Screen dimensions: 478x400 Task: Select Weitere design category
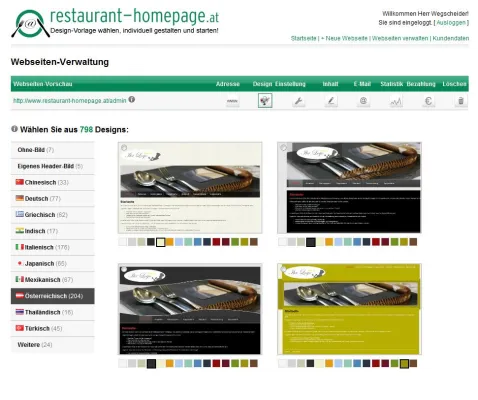pyautogui.click(x=53, y=345)
